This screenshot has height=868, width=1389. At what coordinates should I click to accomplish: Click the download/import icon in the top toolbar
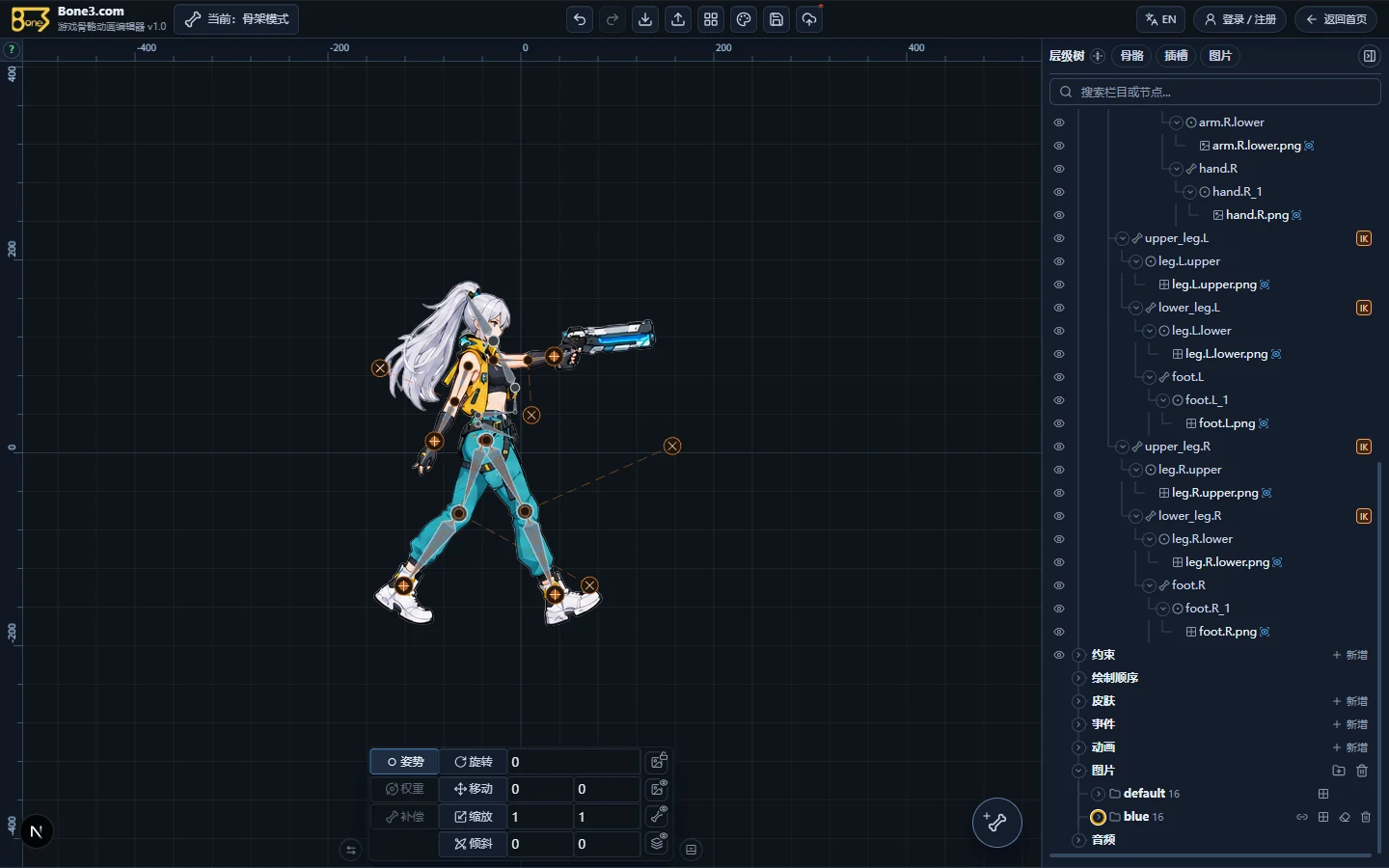[645, 19]
